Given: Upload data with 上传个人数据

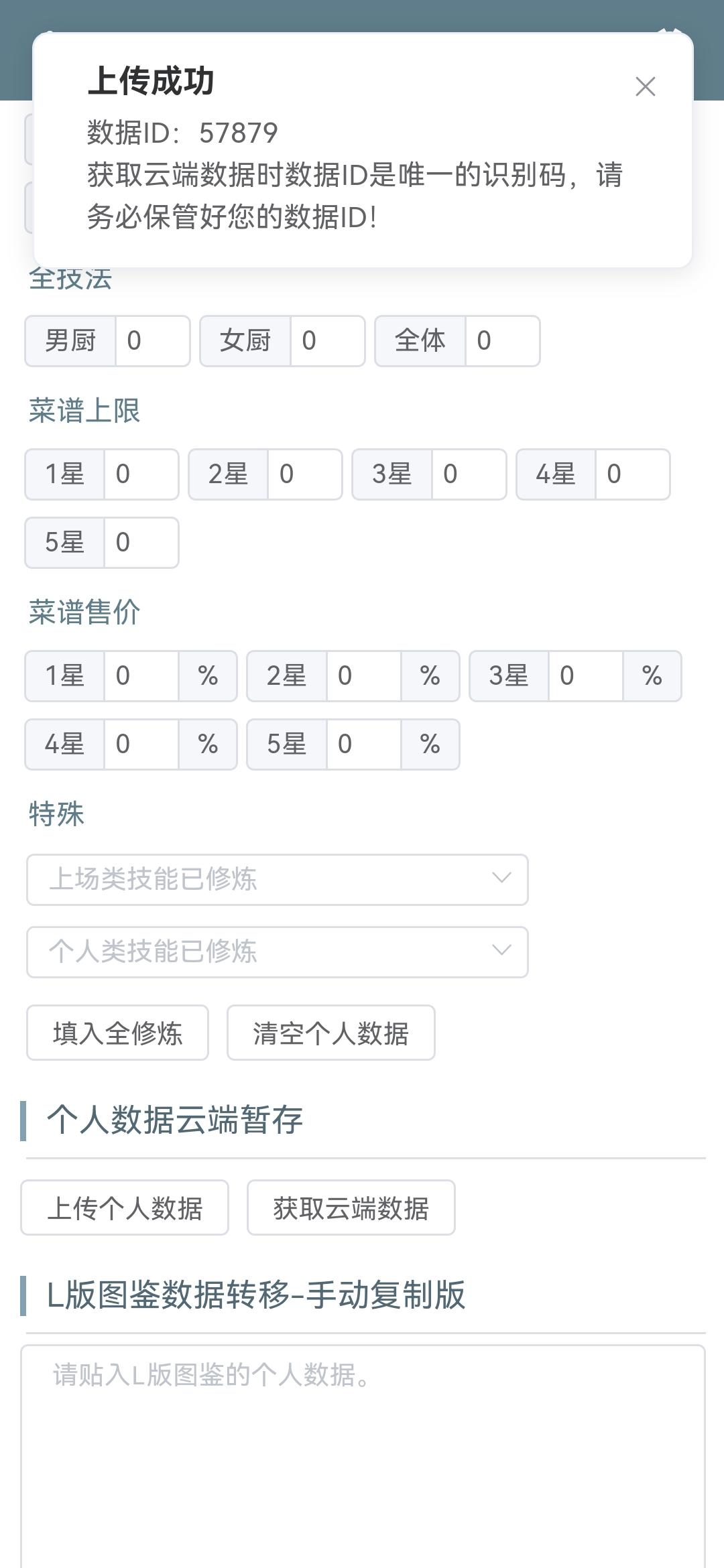Looking at the screenshot, I should 125,1207.
